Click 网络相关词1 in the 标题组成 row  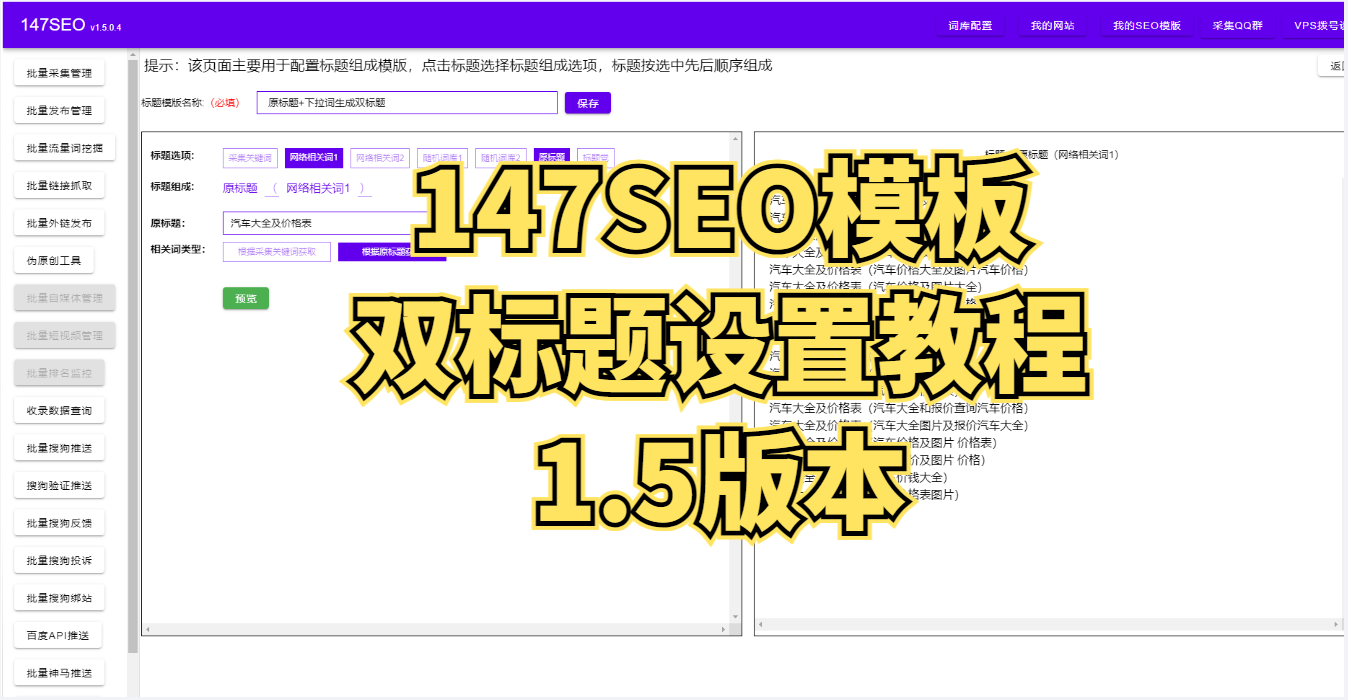tap(318, 188)
